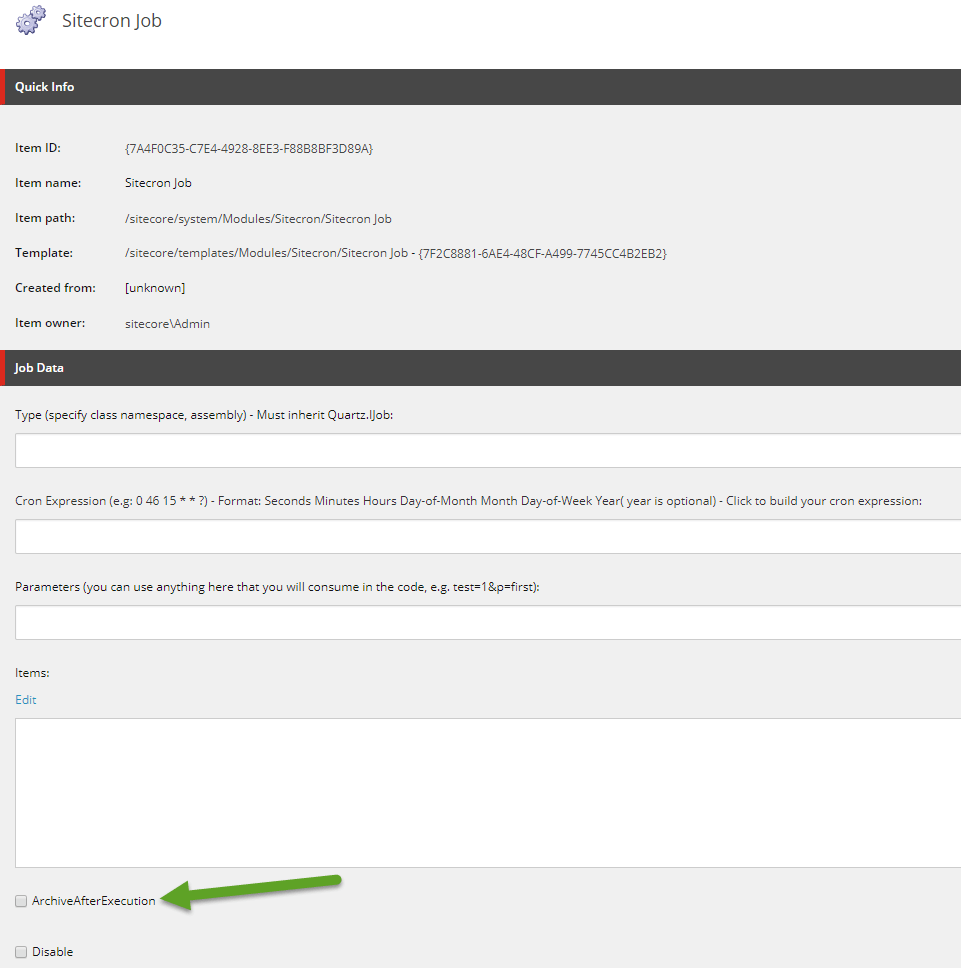This screenshot has width=961, height=968.
Task: Click the ArchiveAfterExecution label text
Action: (x=94, y=901)
